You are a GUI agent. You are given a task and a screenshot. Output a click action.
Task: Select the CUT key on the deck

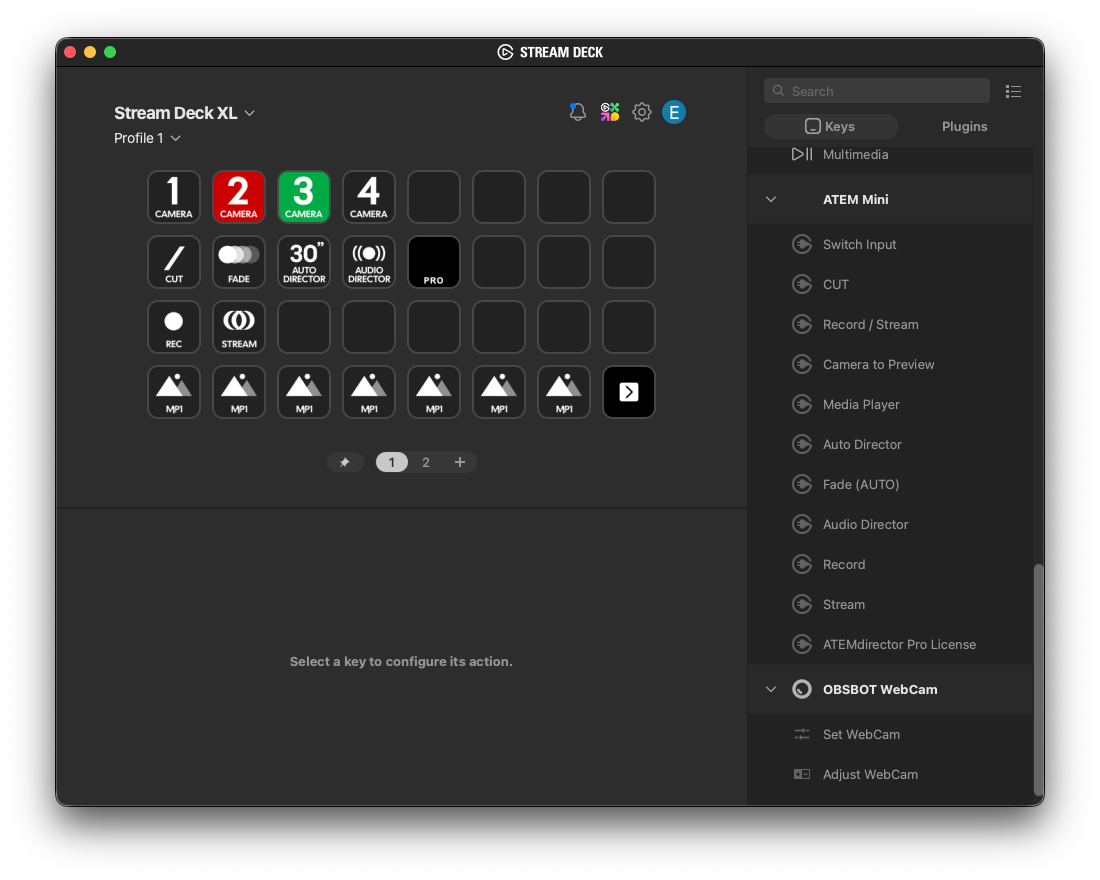click(174, 262)
